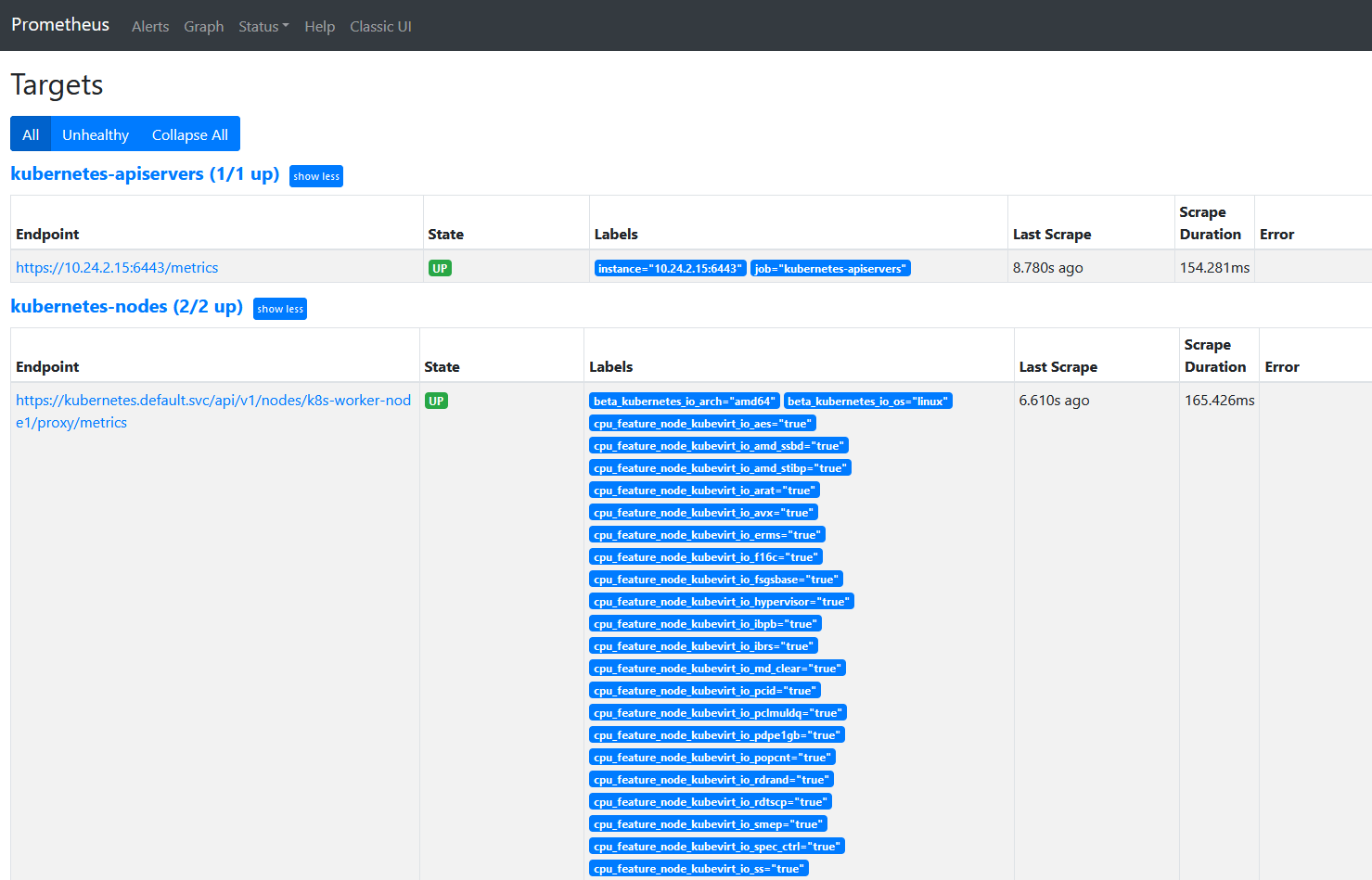The width and height of the screenshot is (1372, 880).
Task: Select cpu_feature rdtscp="true" label
Action: tap(711, 801)
